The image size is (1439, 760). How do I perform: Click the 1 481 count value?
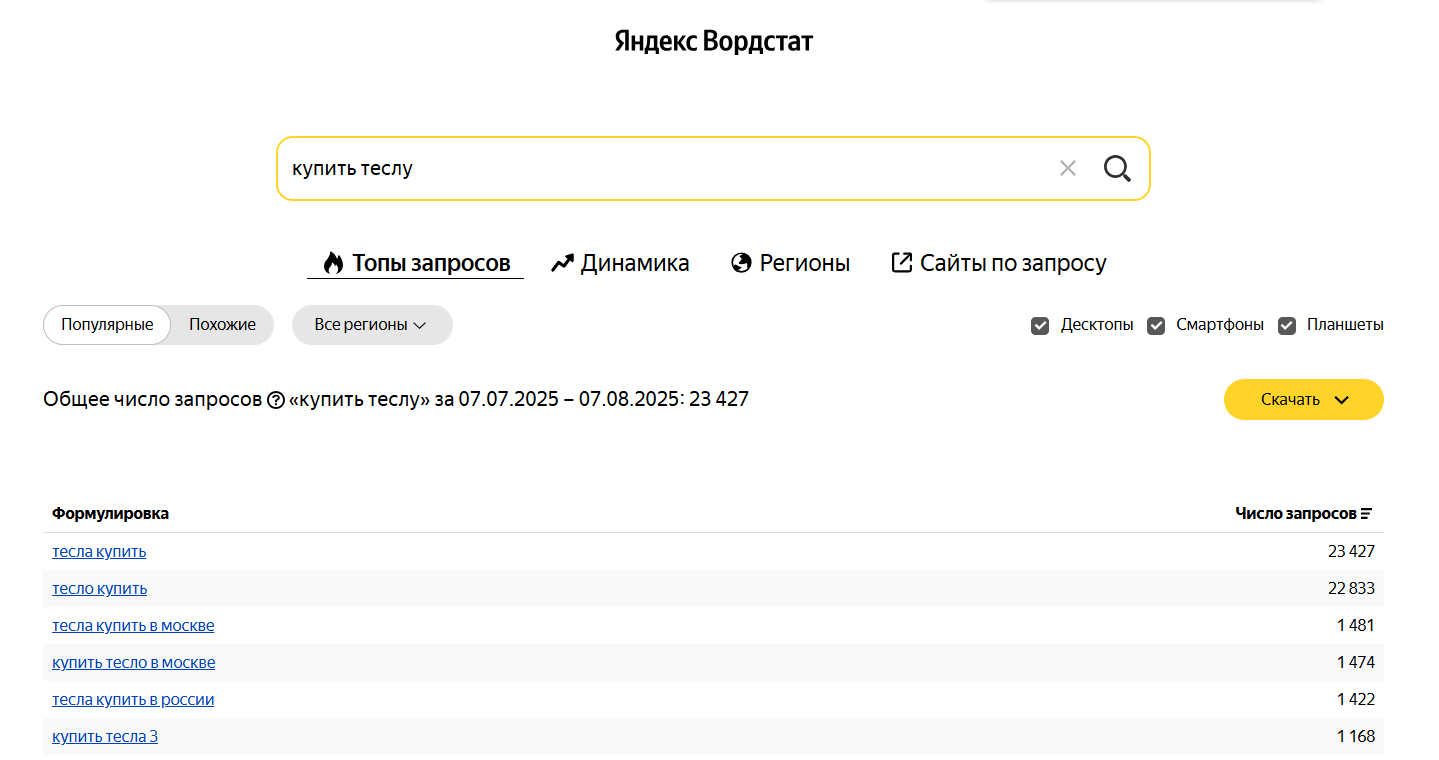pyautogui.click(x=1356, y=626)
